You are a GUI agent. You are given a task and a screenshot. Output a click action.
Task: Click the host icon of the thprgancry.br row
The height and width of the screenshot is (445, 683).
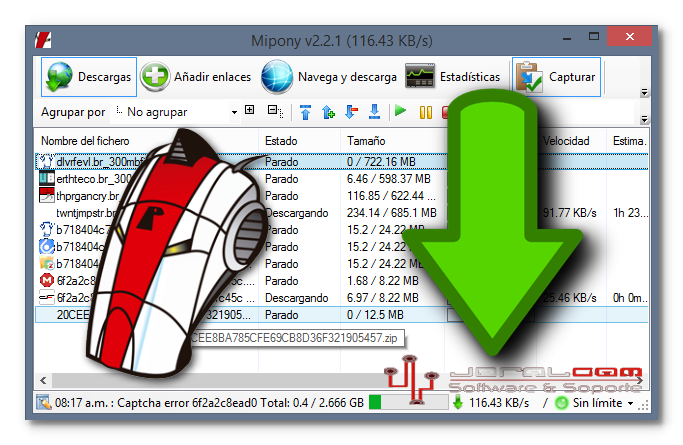[47, 195]
